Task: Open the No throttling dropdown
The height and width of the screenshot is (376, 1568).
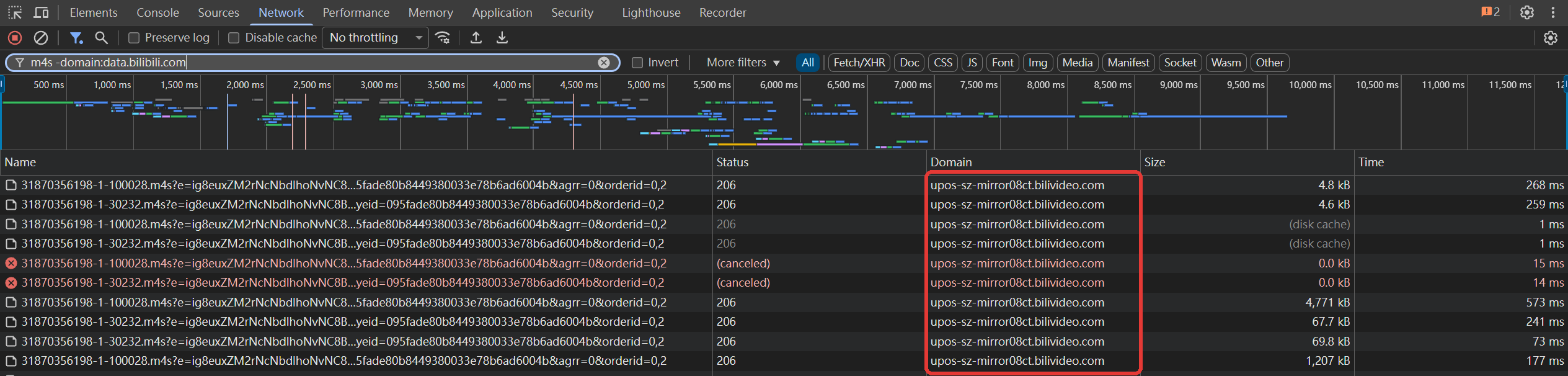Action: [x=376, y=38]
